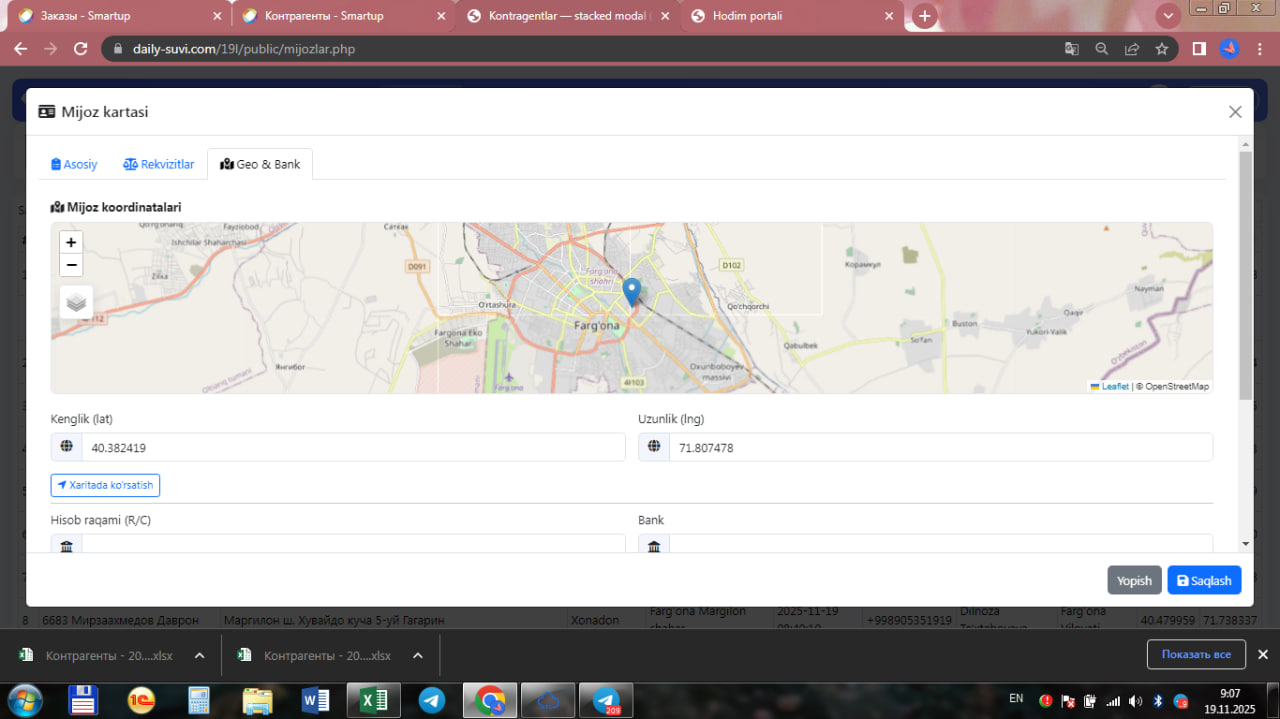
Task: Open the map layers control
Action: (x=76, y=302)
